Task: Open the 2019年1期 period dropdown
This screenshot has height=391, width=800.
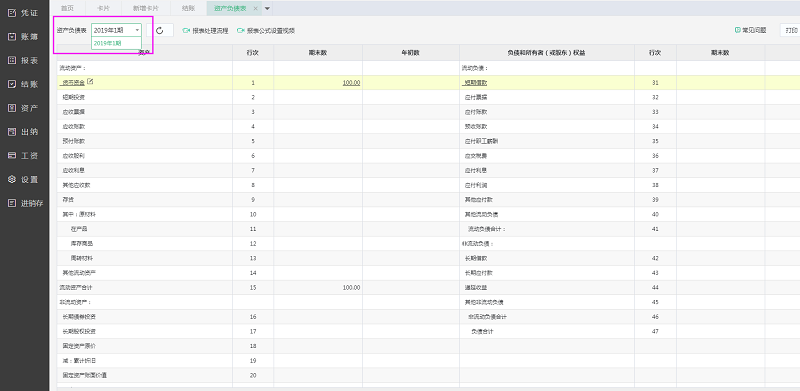Action: (x=116, y=31)
